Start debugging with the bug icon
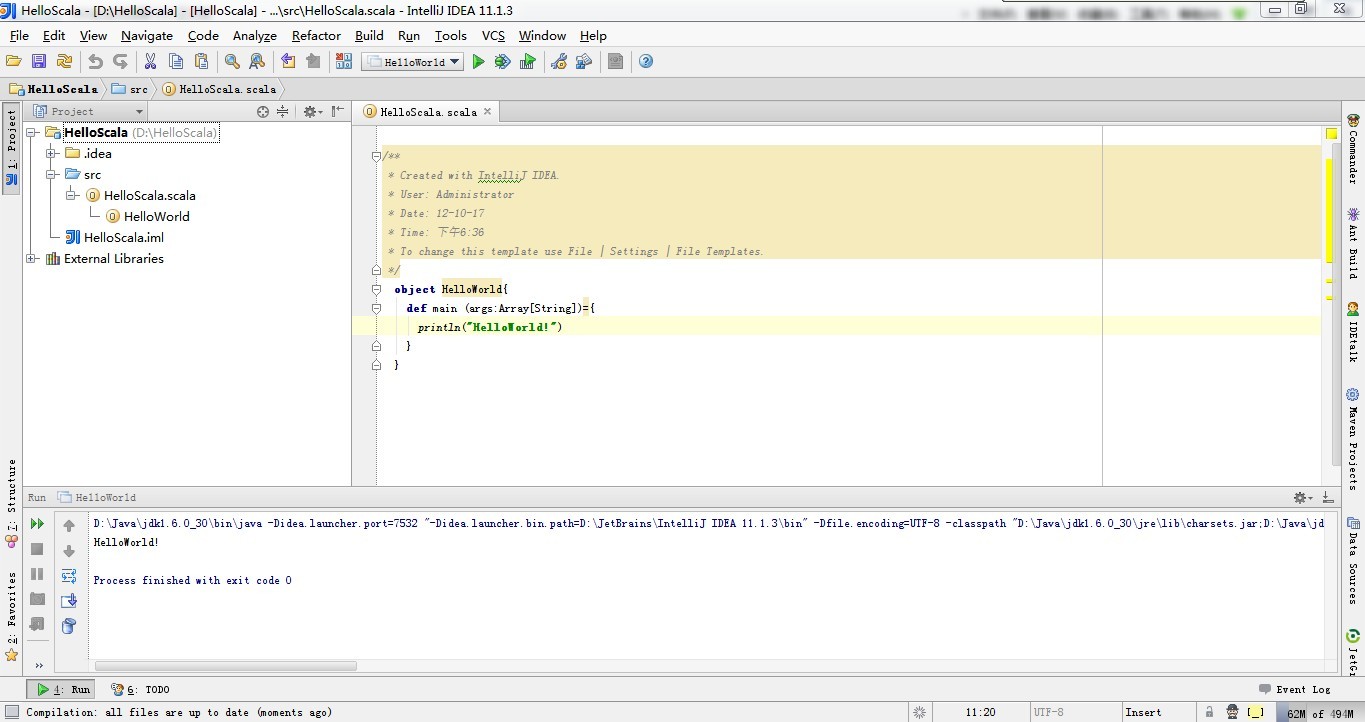The height and width of the screenshot is (722, 1365). [502, 62]
